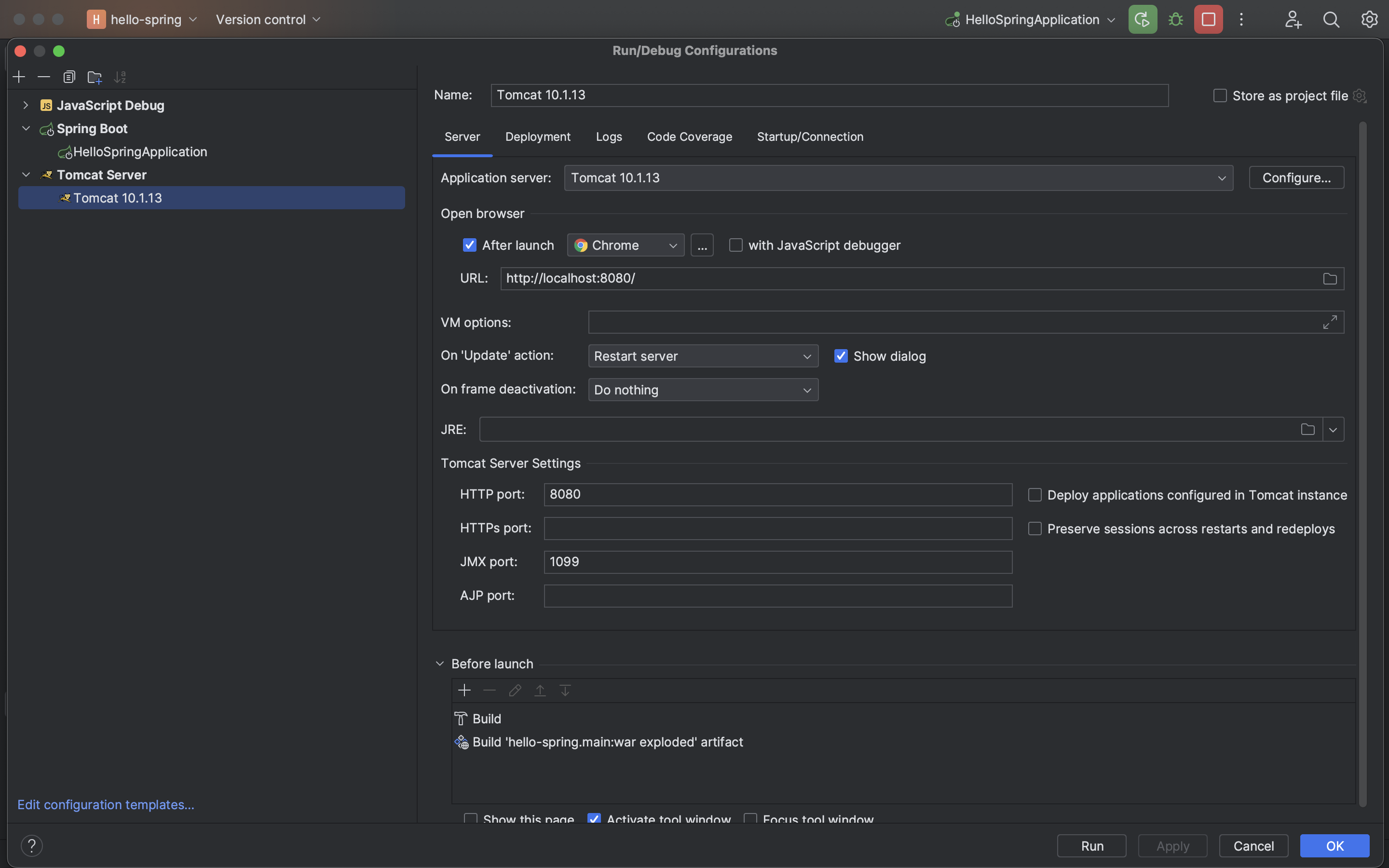
Task: Toggle Activate tool window checkbox
Action: pyautogui.click(x=594, y=818)
